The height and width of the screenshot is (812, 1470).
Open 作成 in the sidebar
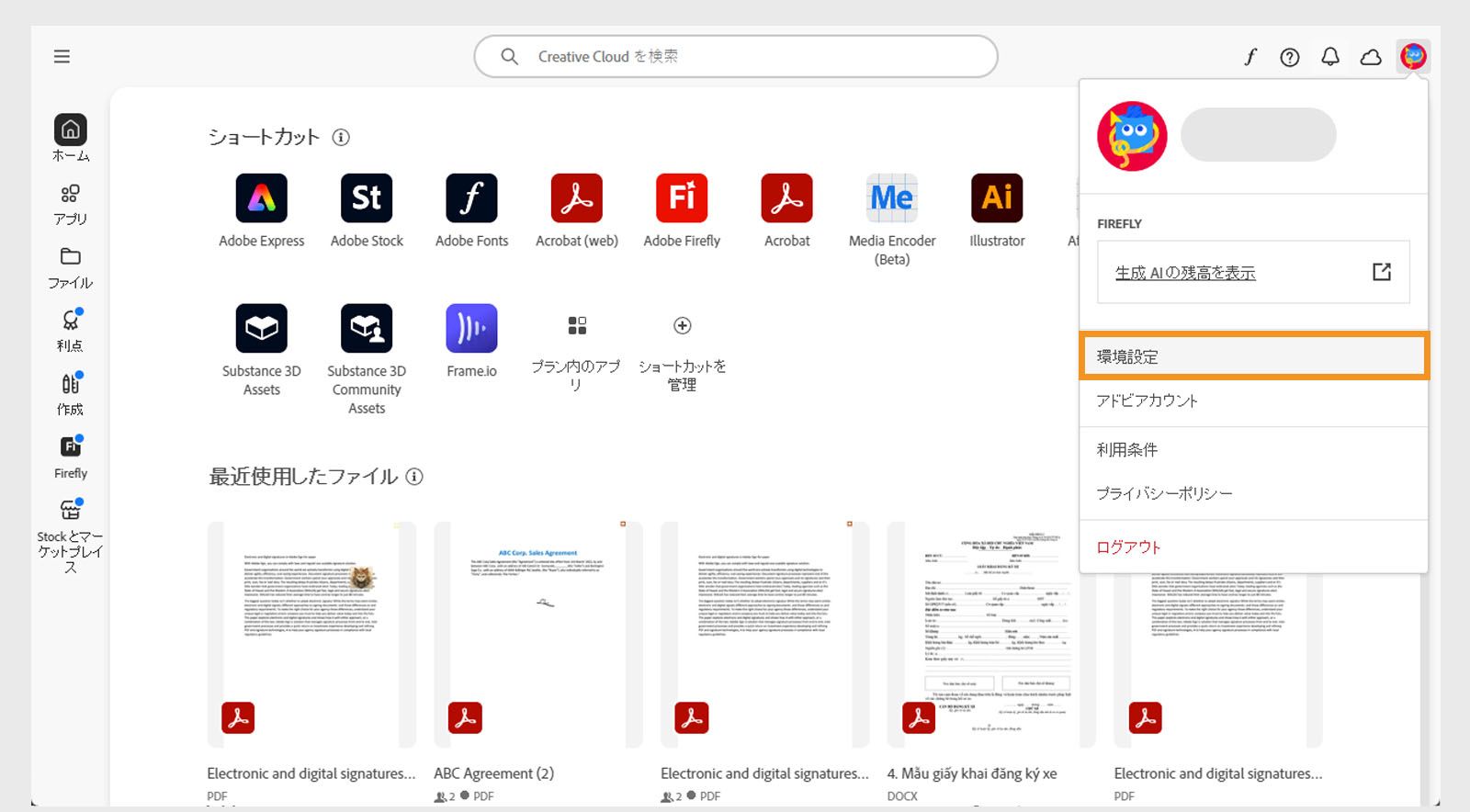71,395
